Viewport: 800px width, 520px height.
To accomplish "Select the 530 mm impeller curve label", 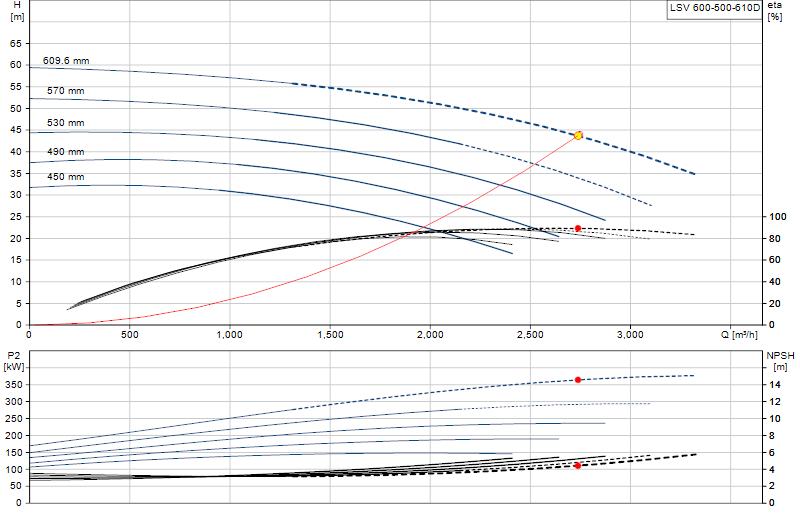I will coord(65,123).
